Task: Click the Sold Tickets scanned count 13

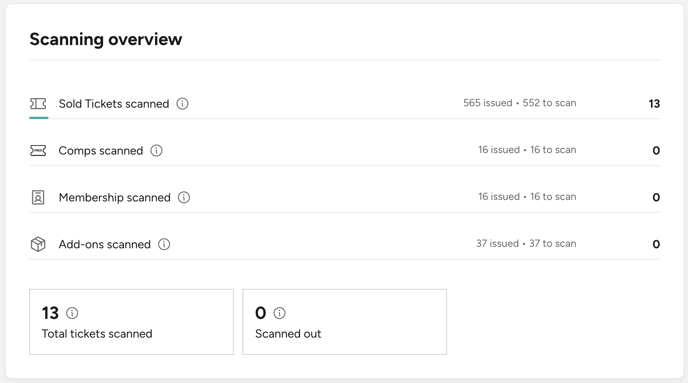Action: click(x=654, y=104)
